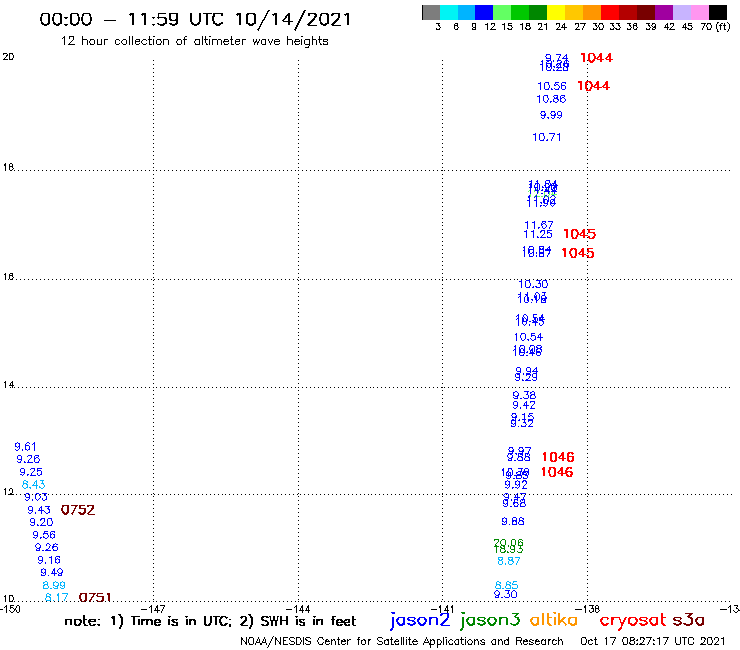This screenshot has height=650, width=740.
Task: Click the light blue value 8.87
Action: point(509,561)
